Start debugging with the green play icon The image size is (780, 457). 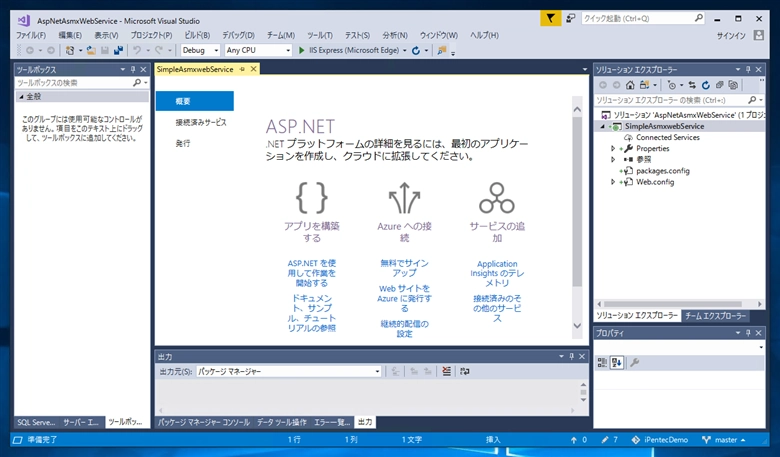tap(301, 50)
